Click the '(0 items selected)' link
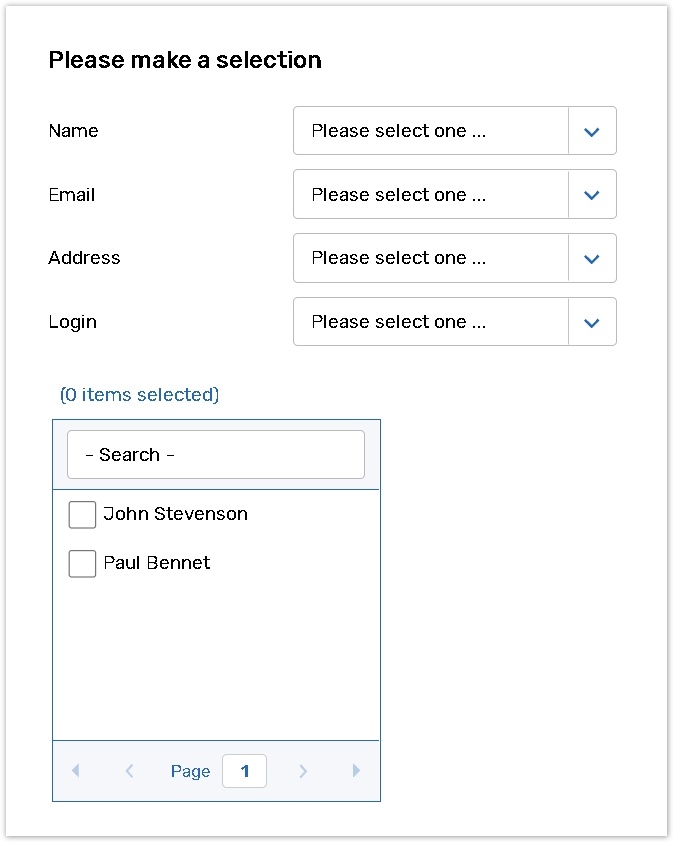This screenshot has height=842, width=673. [x=139, y=395]
